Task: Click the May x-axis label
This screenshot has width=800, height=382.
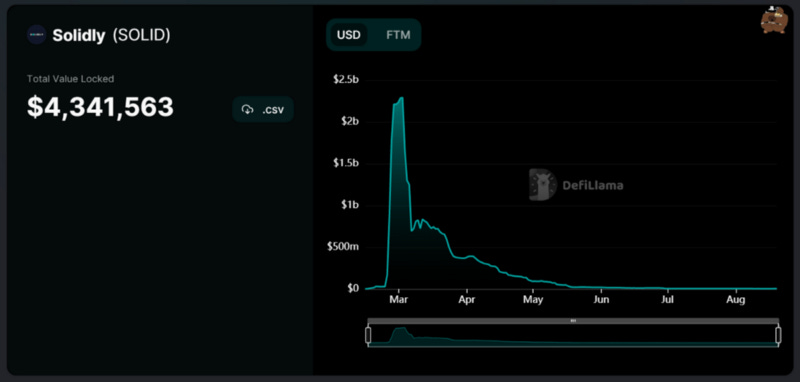Action: pos(533,300)
